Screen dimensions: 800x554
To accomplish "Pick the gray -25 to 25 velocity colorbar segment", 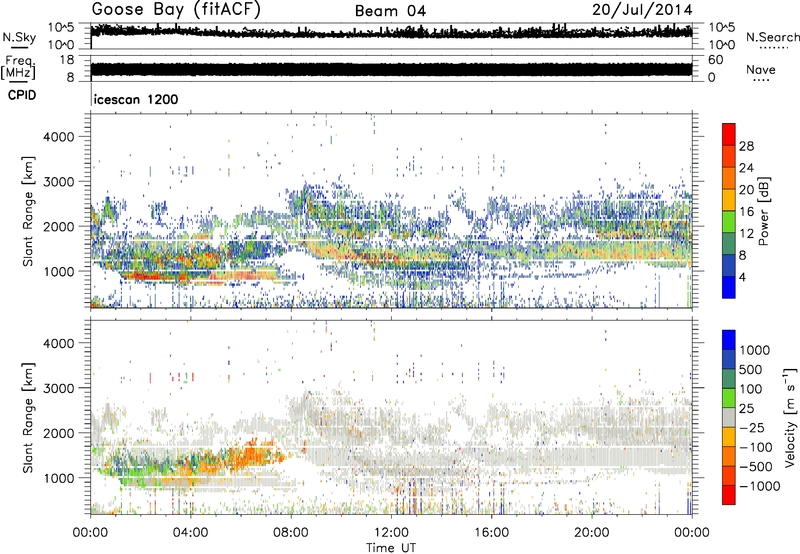I will [729, 417].
